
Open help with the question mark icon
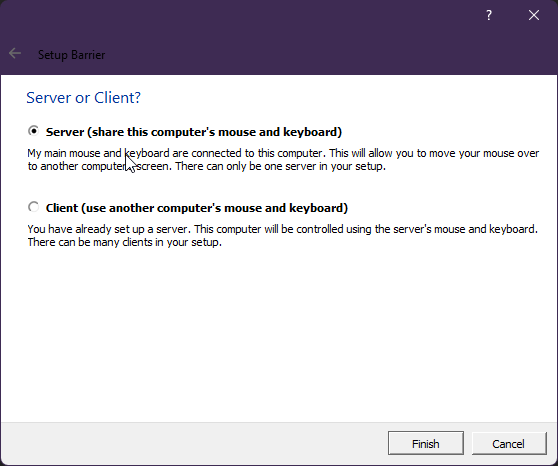pyautogui.click(x=489, y=15)
